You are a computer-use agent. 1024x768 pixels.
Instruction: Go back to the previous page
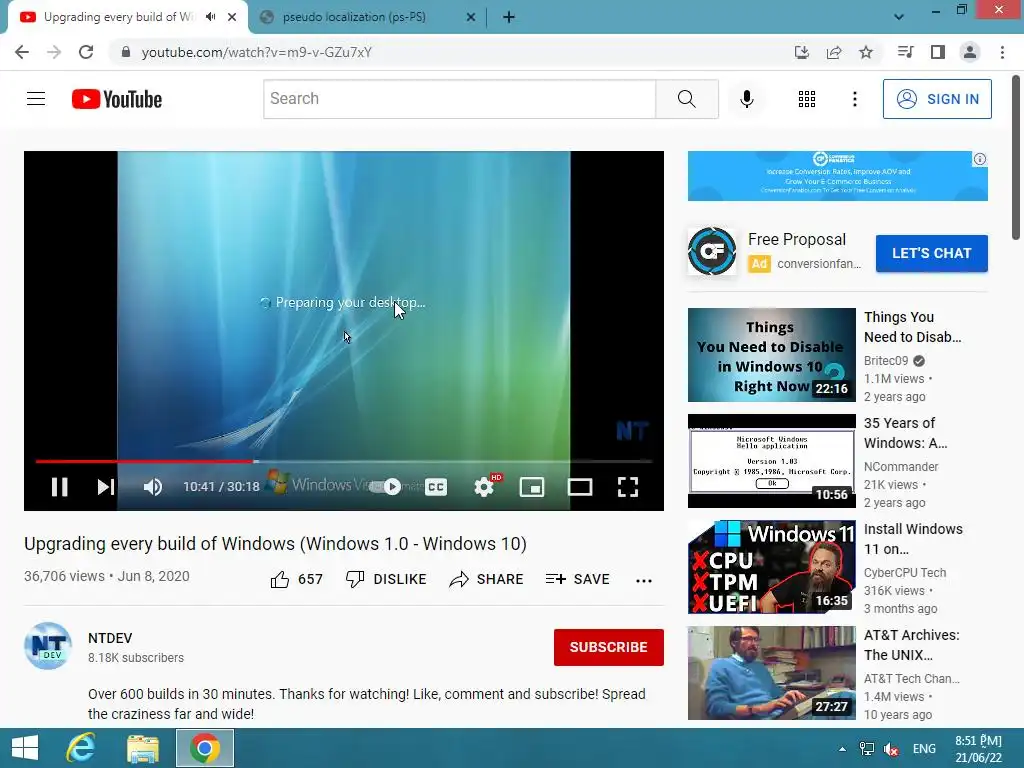(x=22, y=52)
